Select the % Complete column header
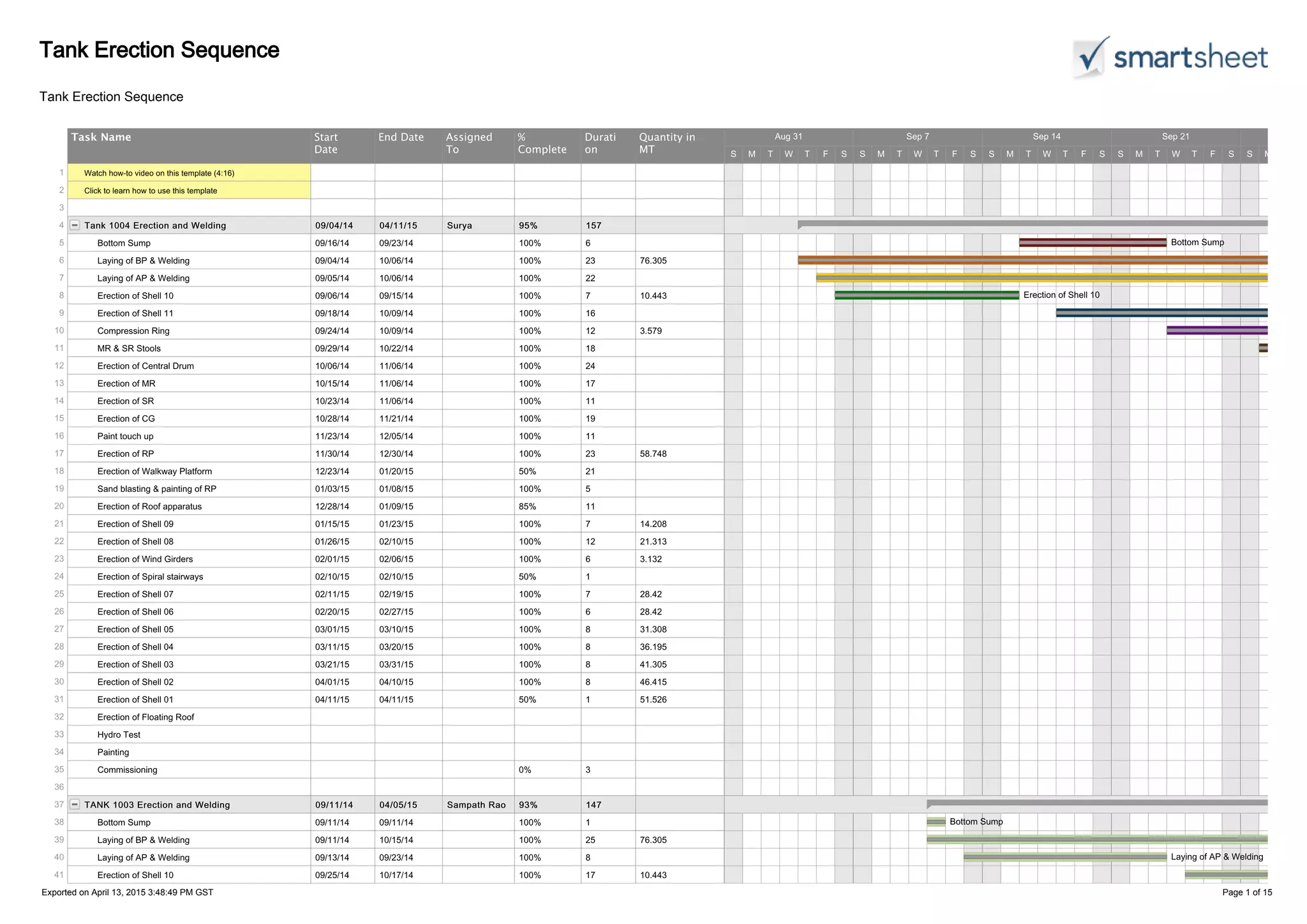The height and width of the screenshot is (924, 1307). pyautogui.click(x=542, y=143)
